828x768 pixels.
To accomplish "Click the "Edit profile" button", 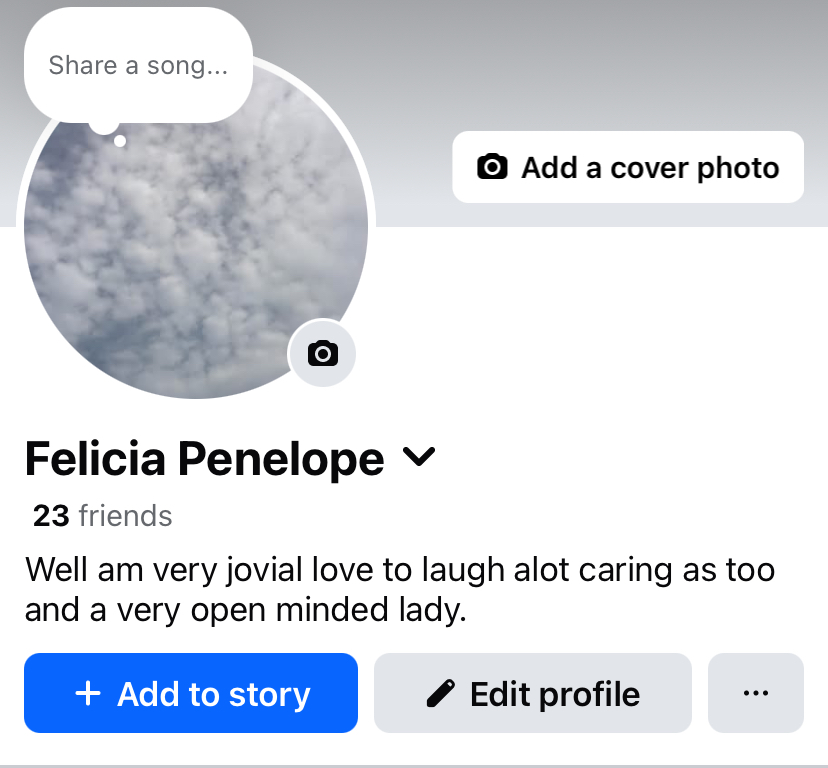I will (x=533, y=693).
